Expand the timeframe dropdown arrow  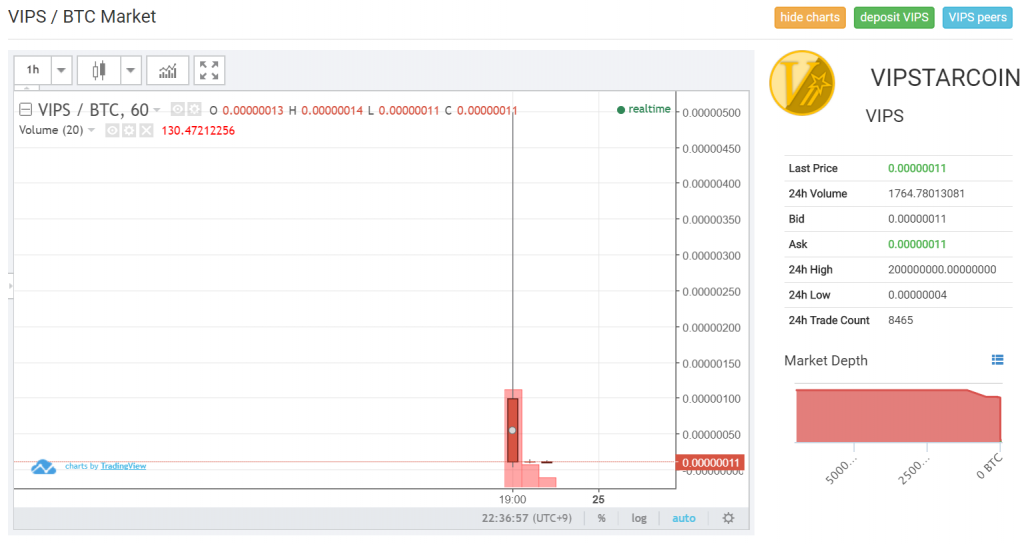pos(61,70)
